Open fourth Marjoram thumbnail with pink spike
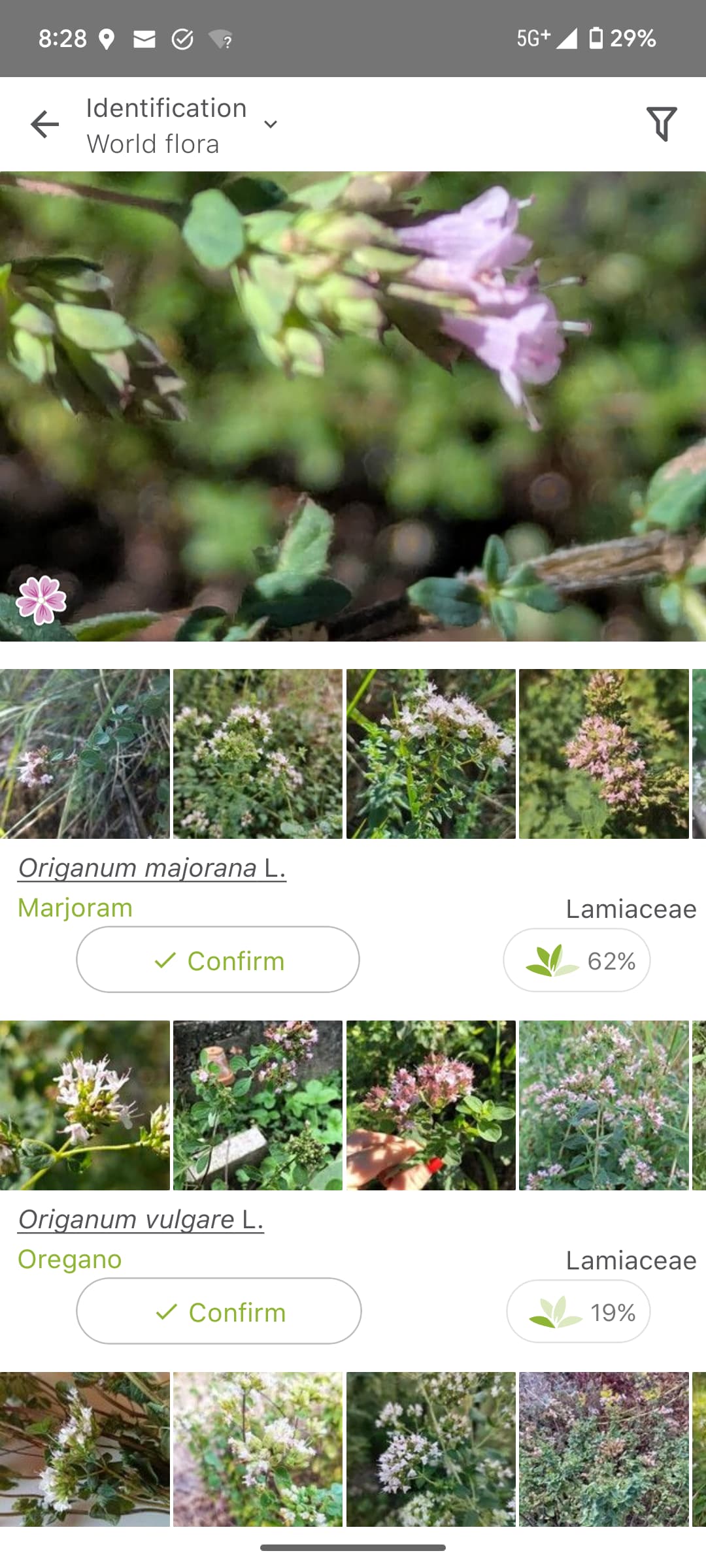The image size is (706, 1568). (604, 754)
